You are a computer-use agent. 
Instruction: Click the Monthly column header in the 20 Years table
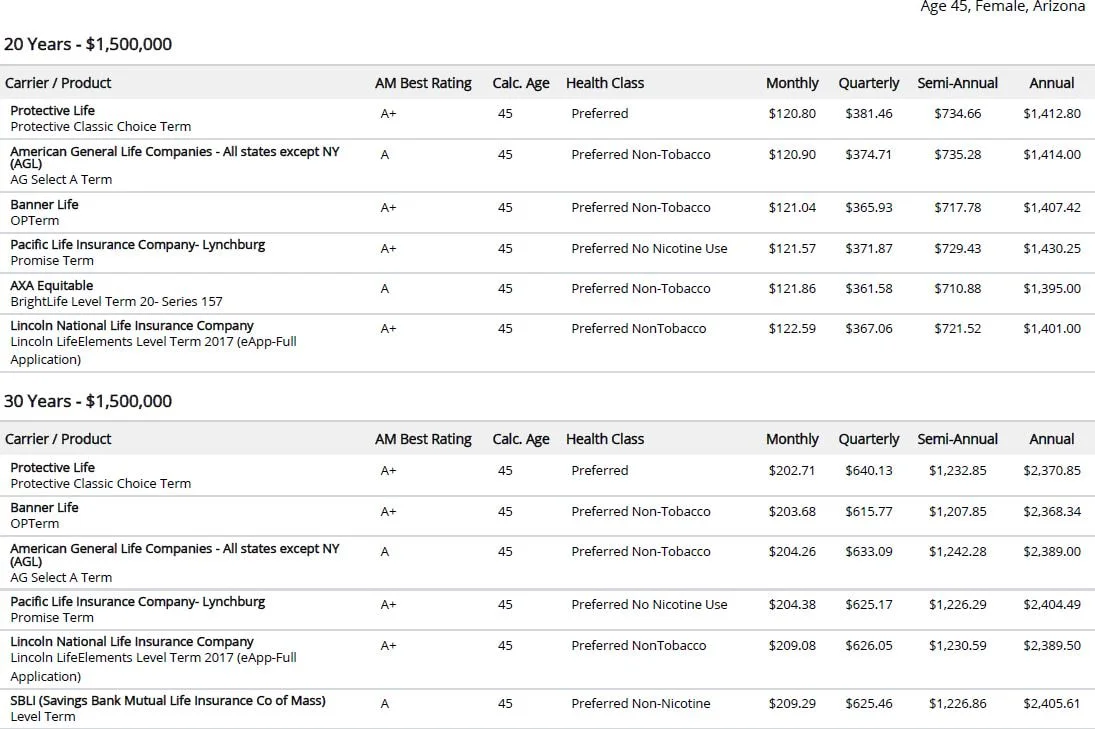click(792, 83)
